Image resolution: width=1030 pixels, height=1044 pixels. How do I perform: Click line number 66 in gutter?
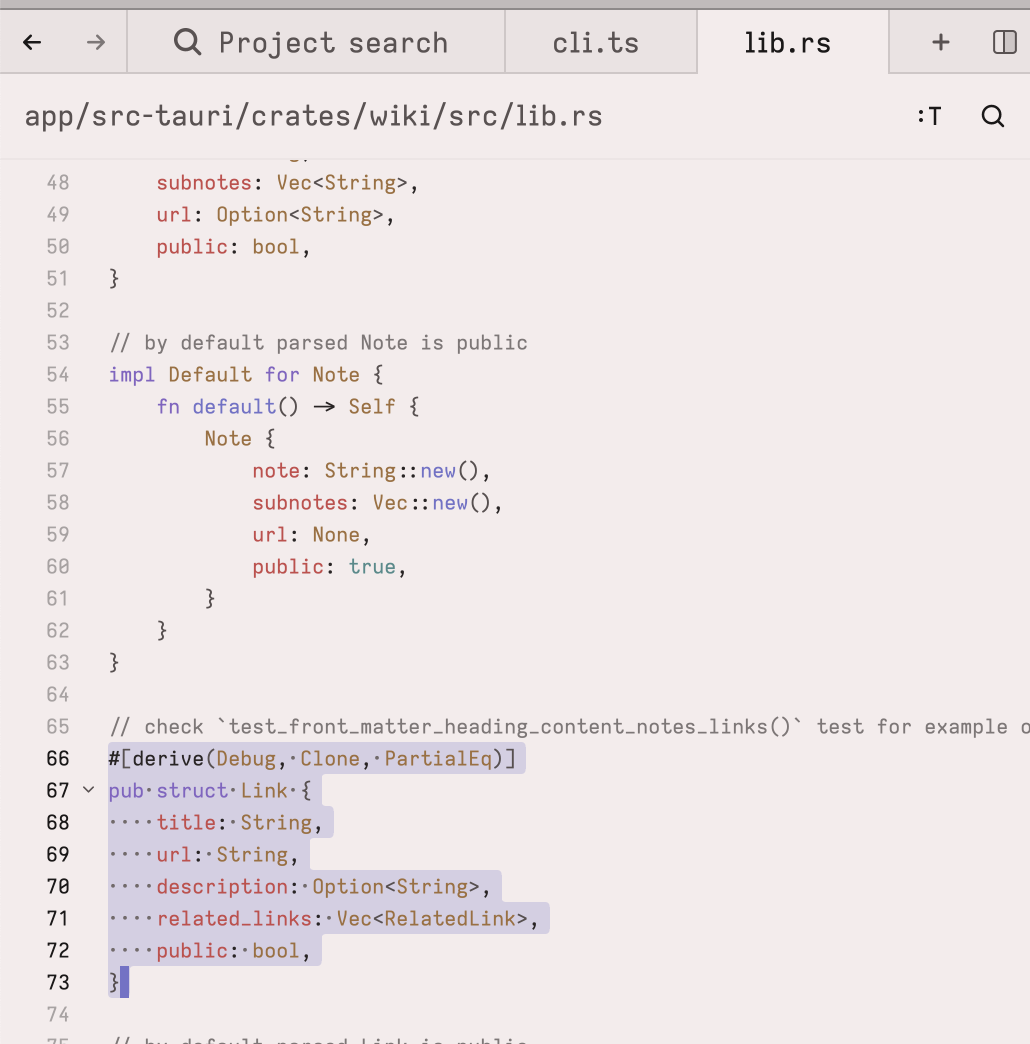tap(58, 758)
